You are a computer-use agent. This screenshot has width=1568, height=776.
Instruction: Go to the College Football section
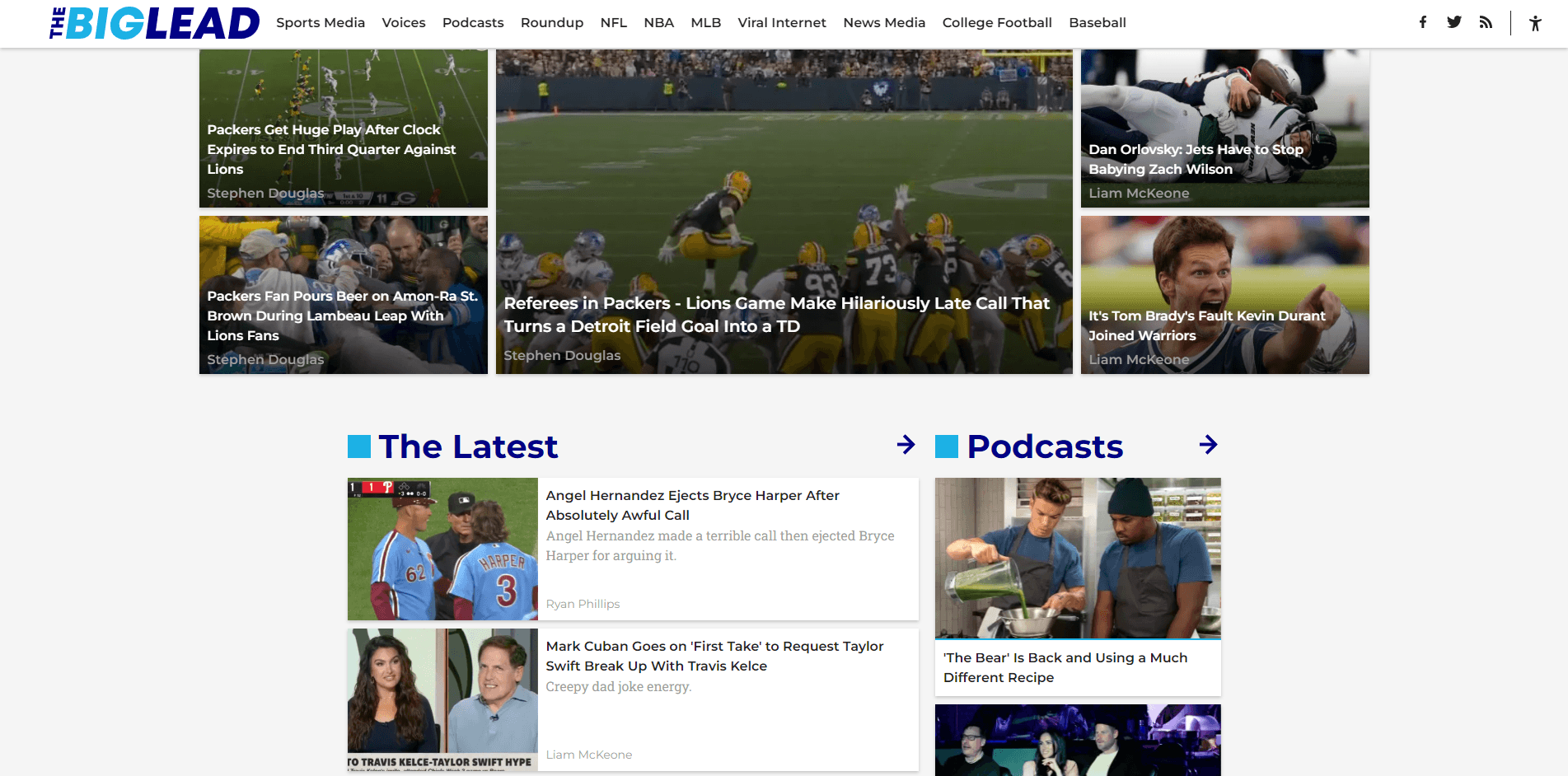996,23
